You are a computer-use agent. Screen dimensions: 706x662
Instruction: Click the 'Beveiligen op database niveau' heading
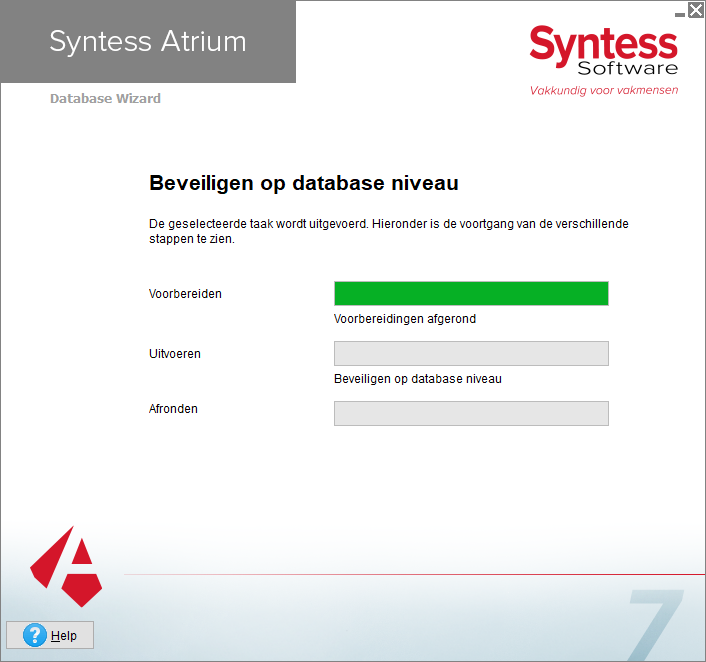click(304, 183)
